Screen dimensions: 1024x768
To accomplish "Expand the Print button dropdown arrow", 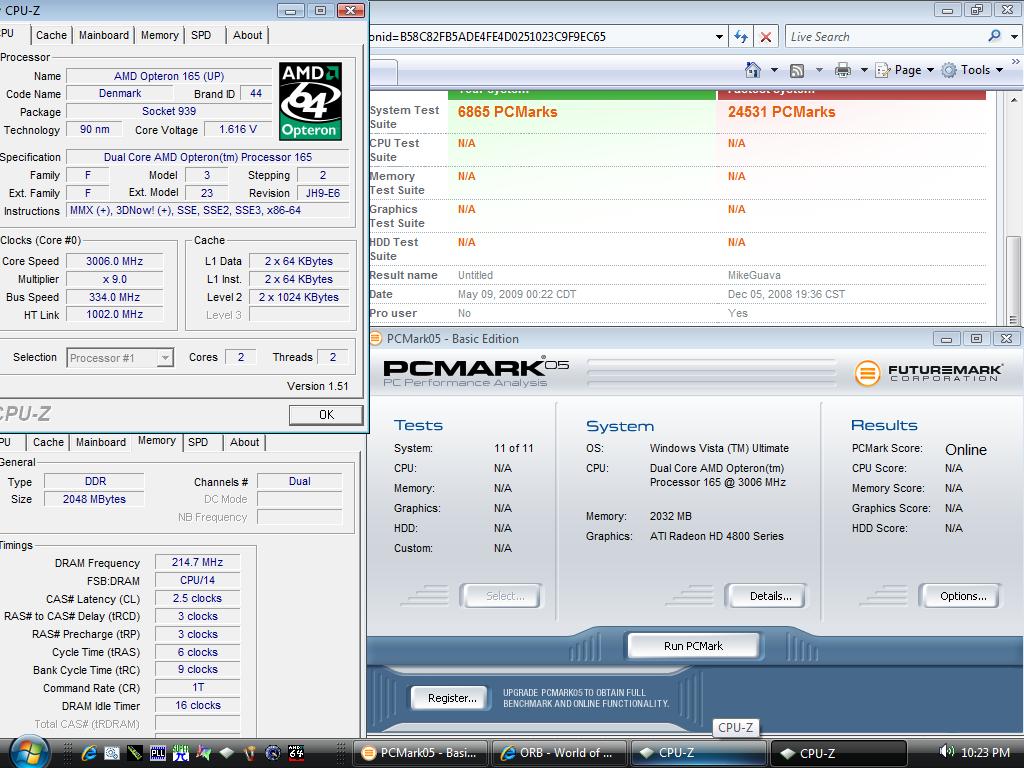I will pos(864,70).
